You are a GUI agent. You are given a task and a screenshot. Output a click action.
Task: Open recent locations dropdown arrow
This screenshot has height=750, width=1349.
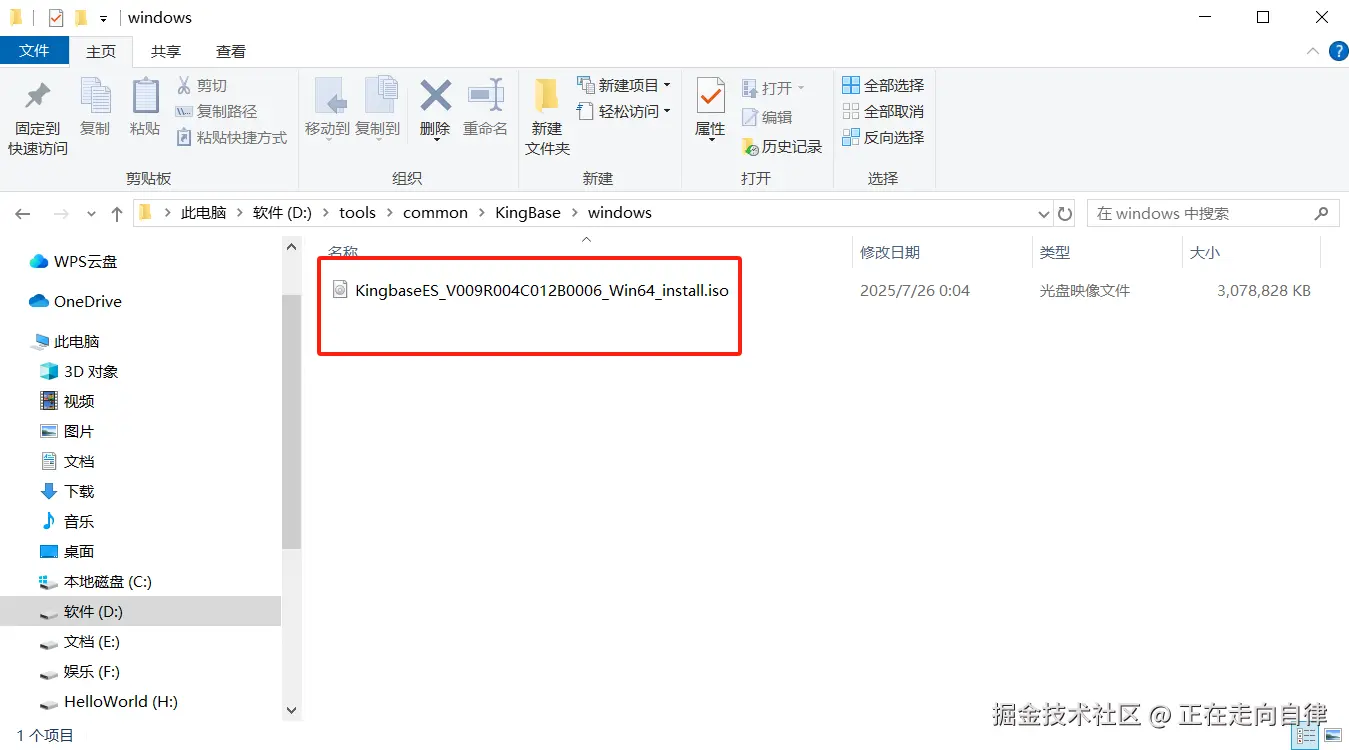pyautogui.click(x=92, y=214)
